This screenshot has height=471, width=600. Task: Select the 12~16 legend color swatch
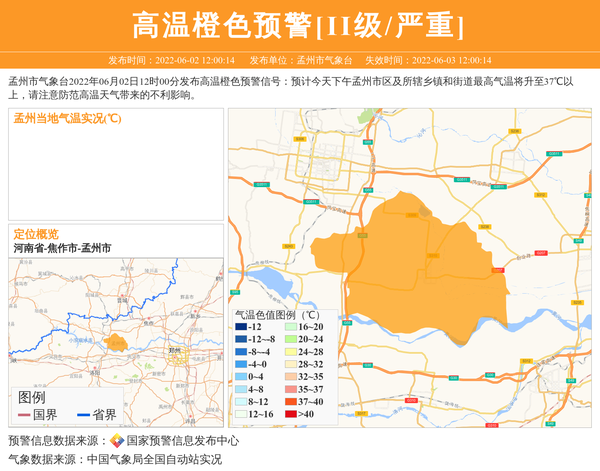coord(241,414)
